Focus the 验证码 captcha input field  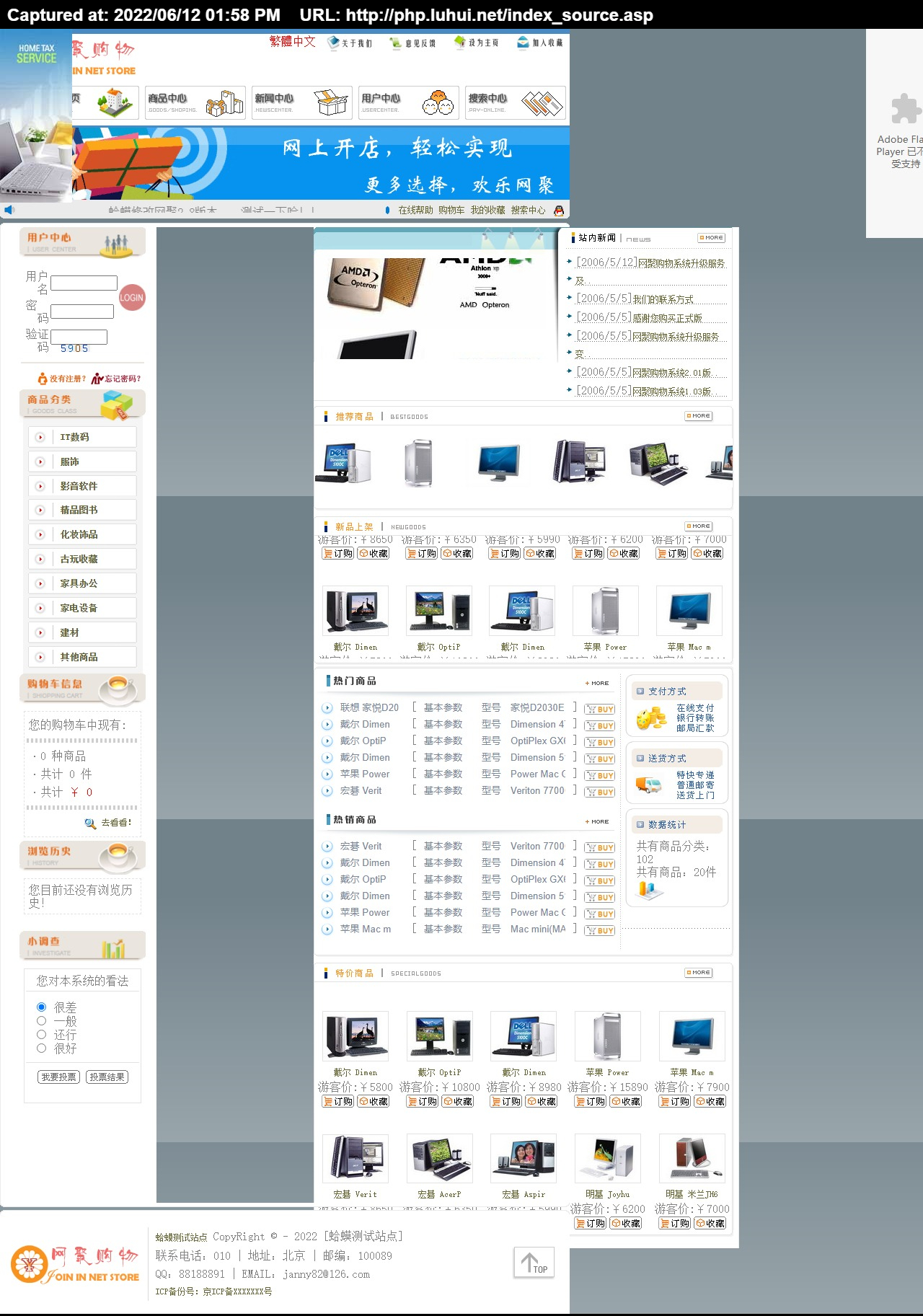[79, 337]
